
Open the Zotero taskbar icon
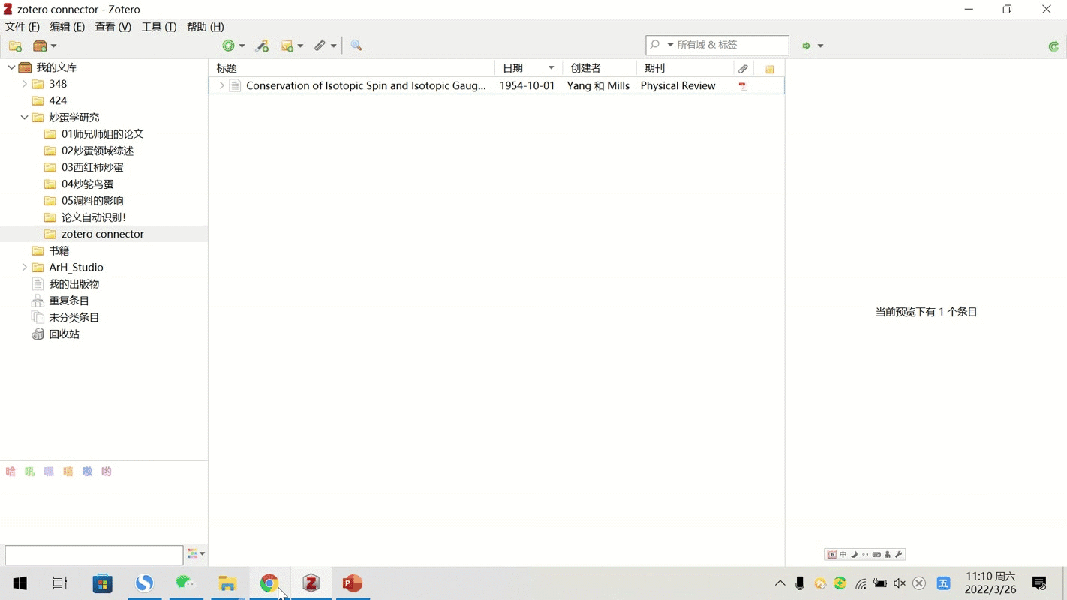tap(311, 583)
